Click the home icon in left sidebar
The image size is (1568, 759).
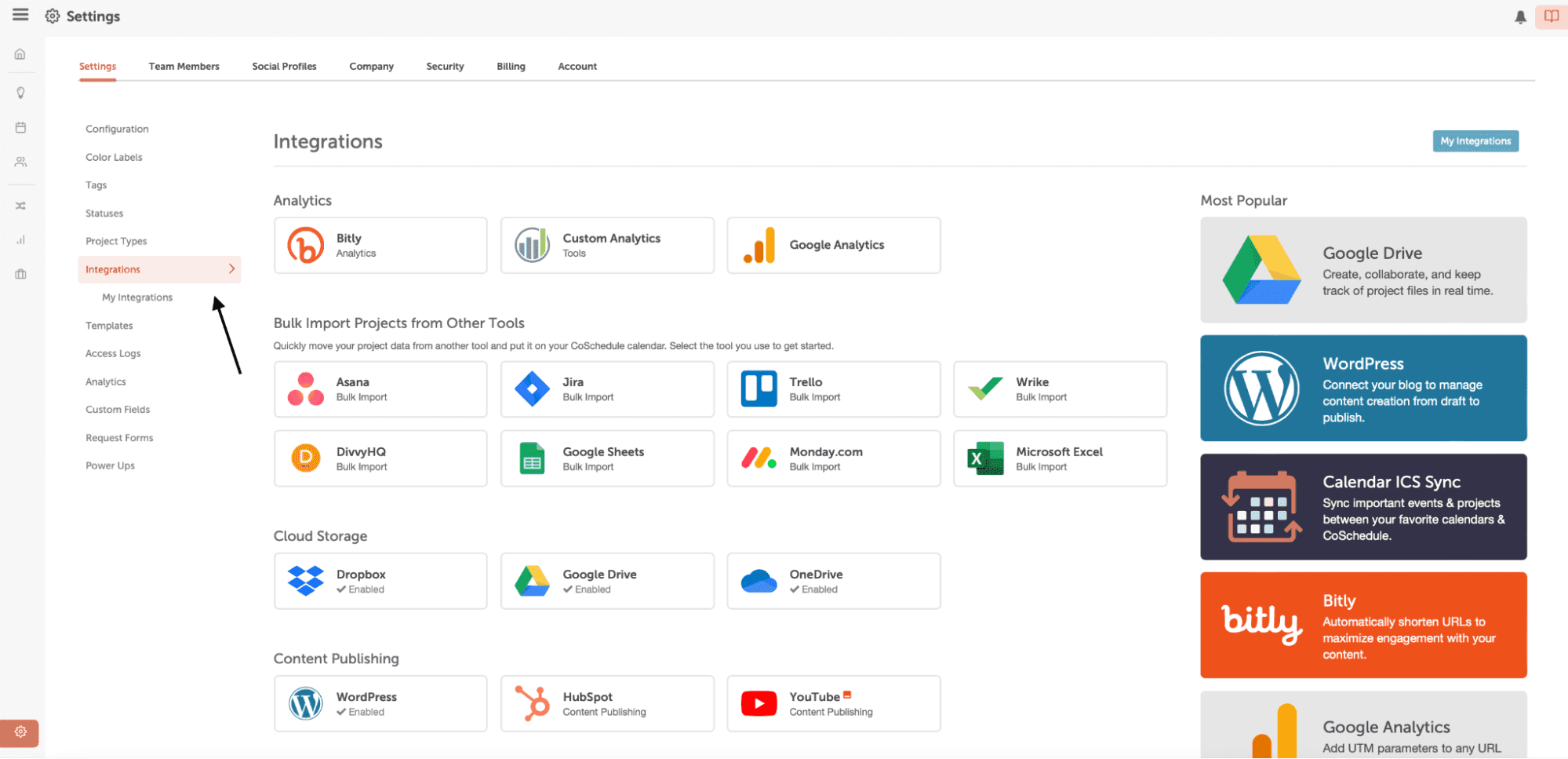(x=20, y=54)
